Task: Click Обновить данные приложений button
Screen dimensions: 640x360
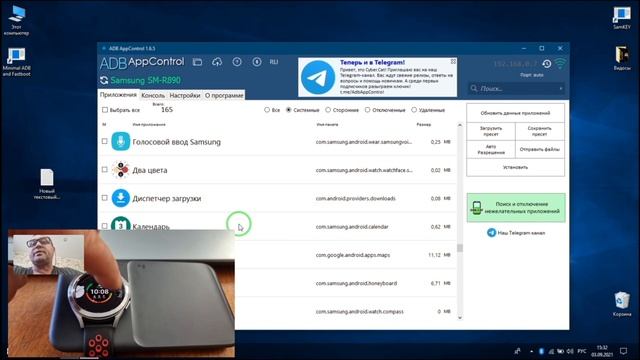Action: 516,113
